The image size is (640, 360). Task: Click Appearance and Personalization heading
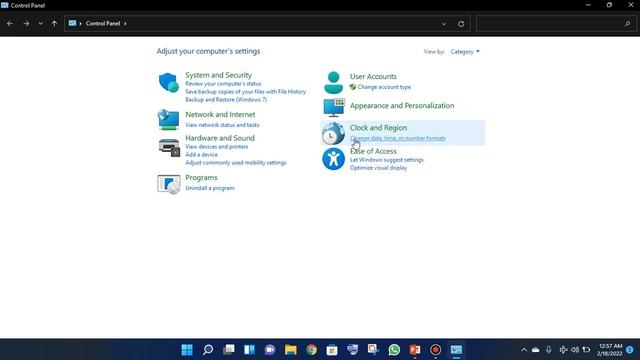402,106
